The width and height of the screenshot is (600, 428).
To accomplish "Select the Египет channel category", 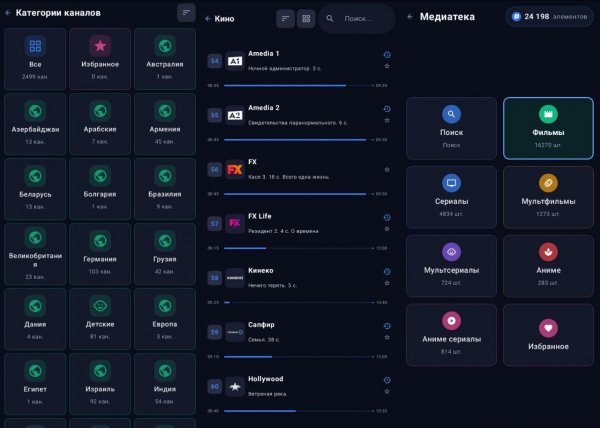I will coord(35,384).
